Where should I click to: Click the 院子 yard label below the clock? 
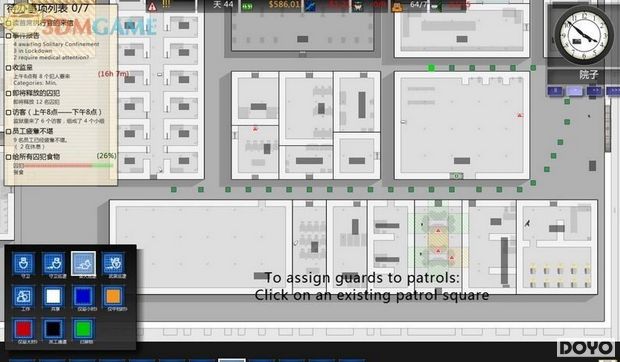[x=588, y=74]
